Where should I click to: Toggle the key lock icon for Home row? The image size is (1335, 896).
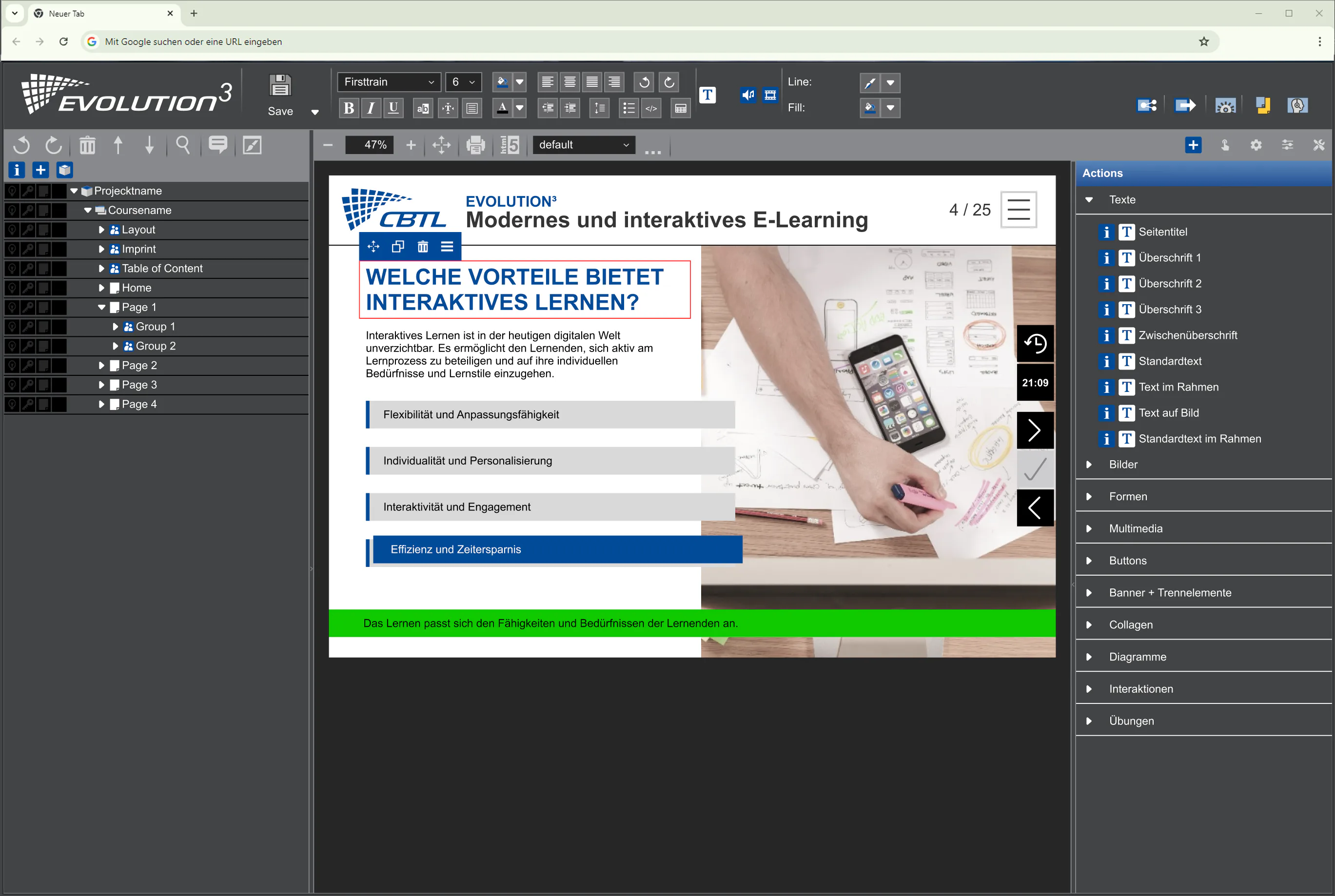(27, 288)
